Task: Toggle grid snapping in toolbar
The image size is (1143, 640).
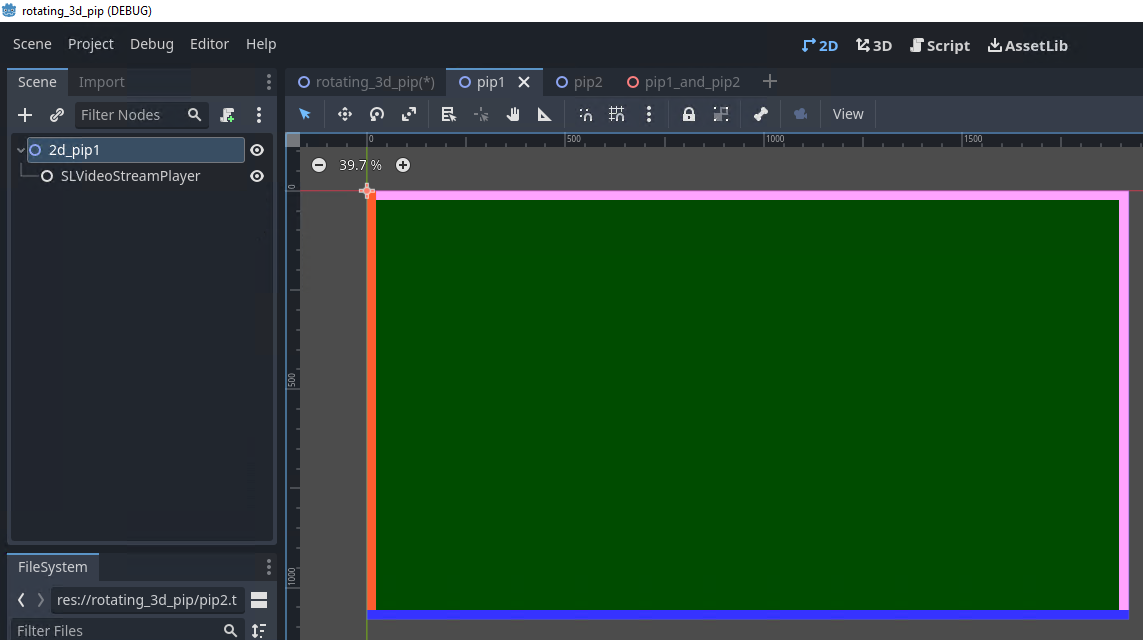Action: [x=617, y=114]
